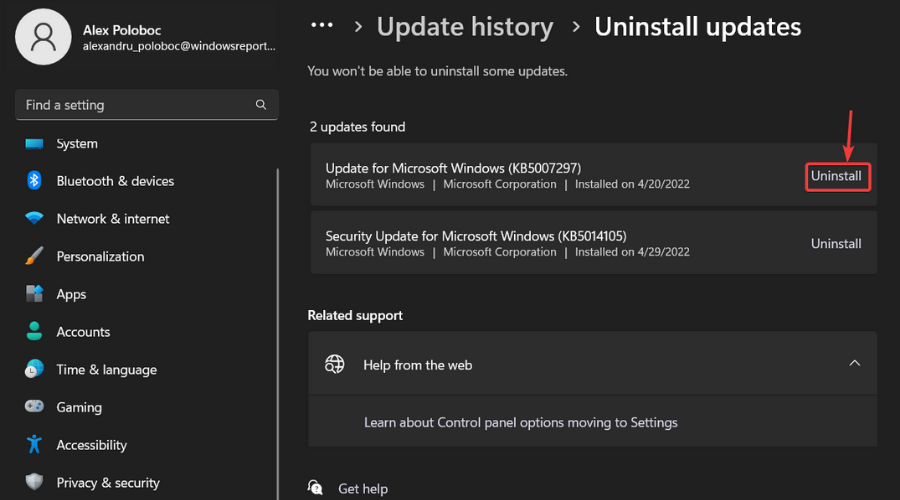
Task: Click the Find a setting search field
Action: 147,104
